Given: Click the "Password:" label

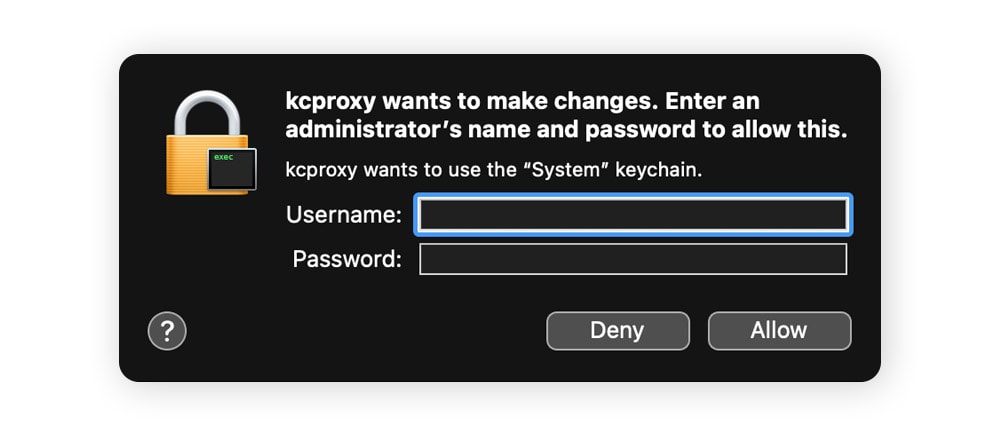Looking at the screenshot, I should pyautogui.click(x=346, y=259).
